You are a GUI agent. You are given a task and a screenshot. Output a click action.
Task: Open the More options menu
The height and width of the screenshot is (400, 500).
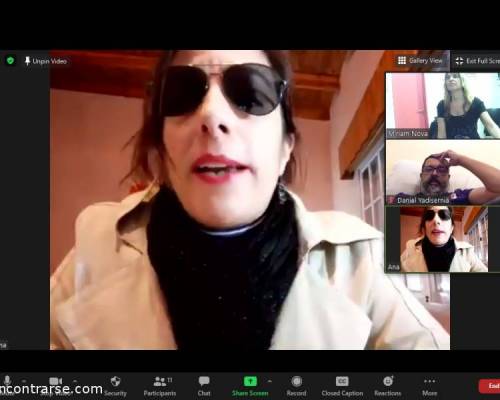click(429, 385)
